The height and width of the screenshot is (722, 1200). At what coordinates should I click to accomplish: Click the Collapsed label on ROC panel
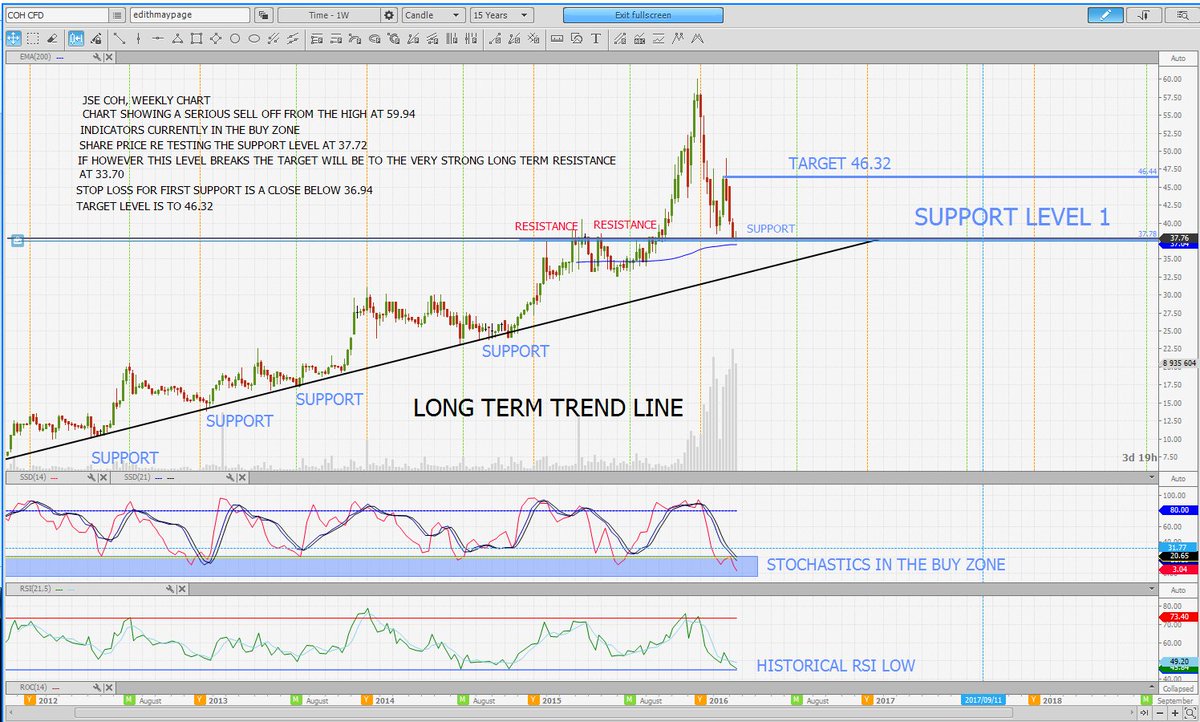tap(1178, 689)
